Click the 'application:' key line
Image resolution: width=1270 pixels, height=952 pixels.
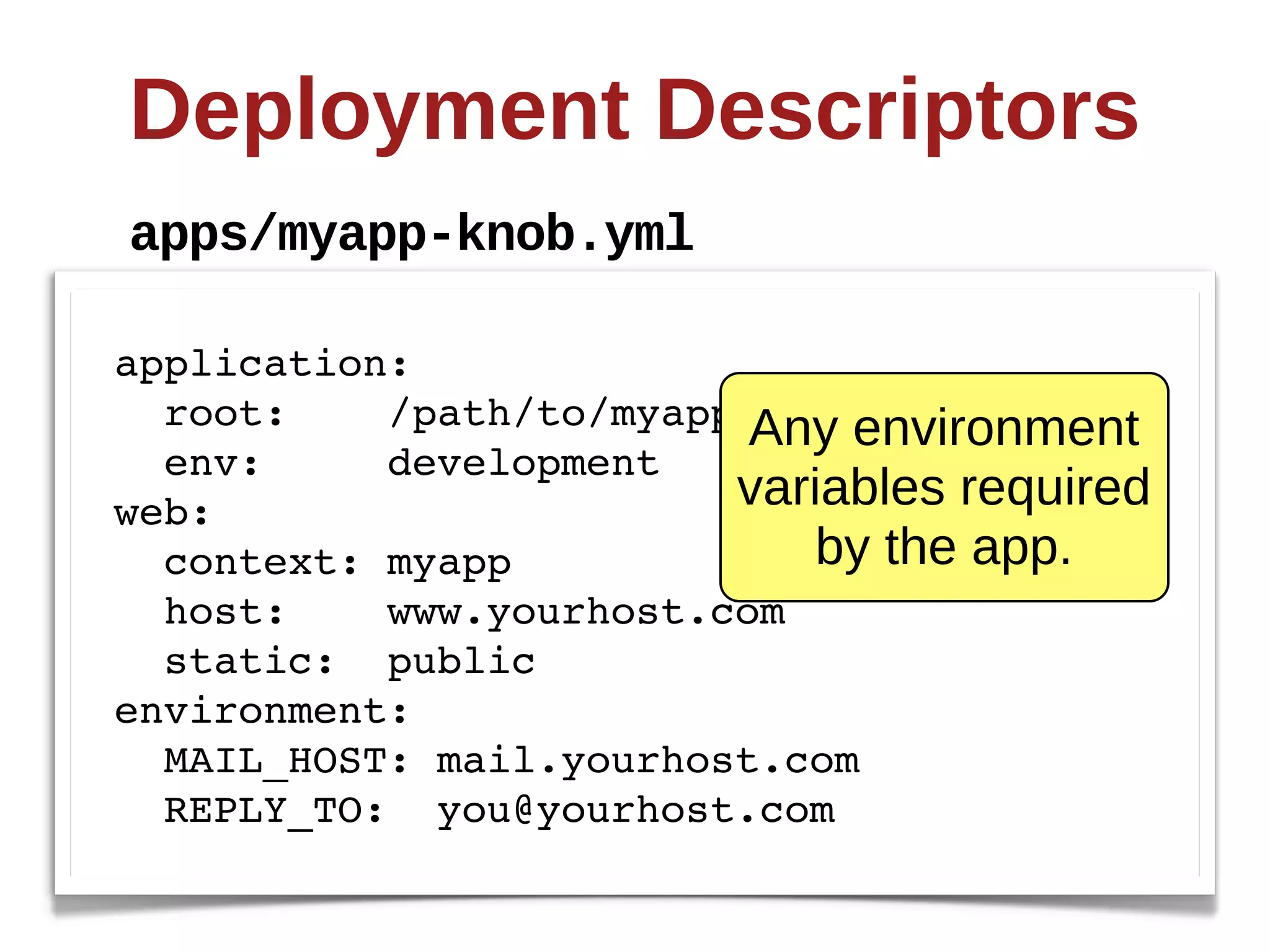pos(261,363)
